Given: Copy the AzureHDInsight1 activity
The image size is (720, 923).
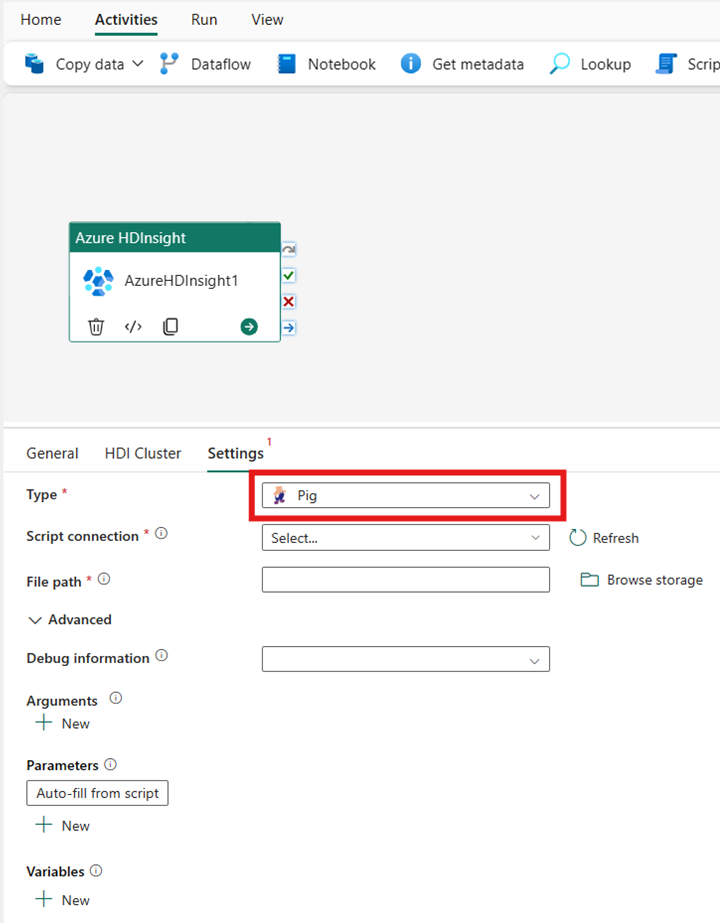Looking at the screenshot, I should (x=170, y=326).
